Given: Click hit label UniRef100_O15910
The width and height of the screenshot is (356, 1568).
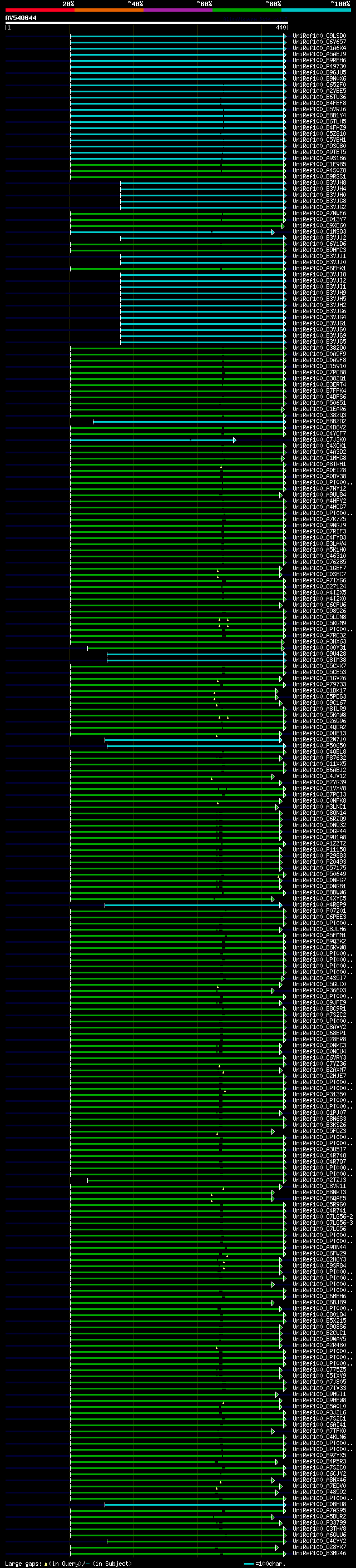Looking at the screenshot, I should (x=319, y=367).
